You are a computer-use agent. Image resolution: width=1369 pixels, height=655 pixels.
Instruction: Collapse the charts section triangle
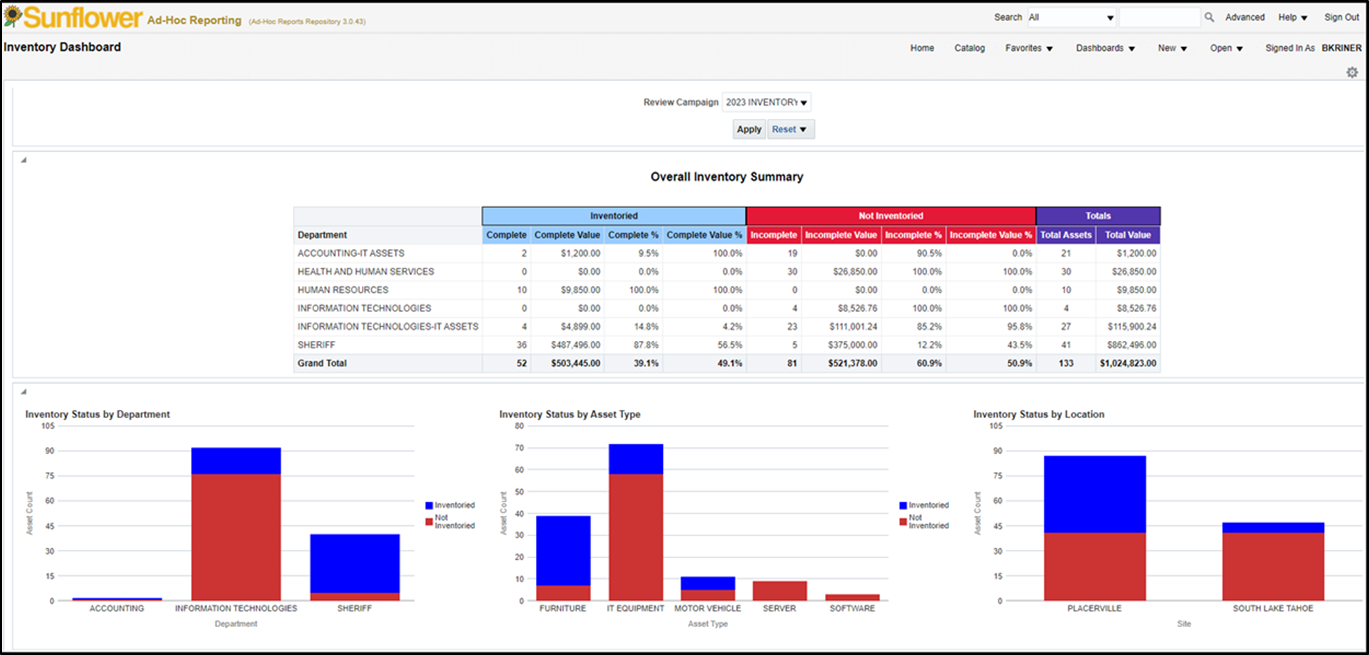(23, 392)
